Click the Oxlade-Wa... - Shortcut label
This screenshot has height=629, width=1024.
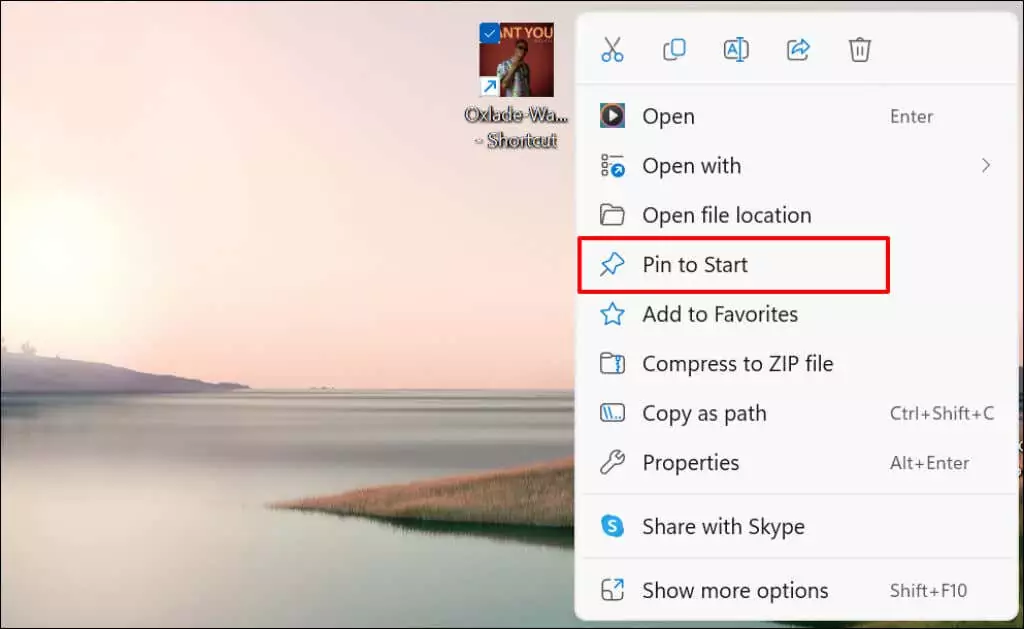point(517,127)
